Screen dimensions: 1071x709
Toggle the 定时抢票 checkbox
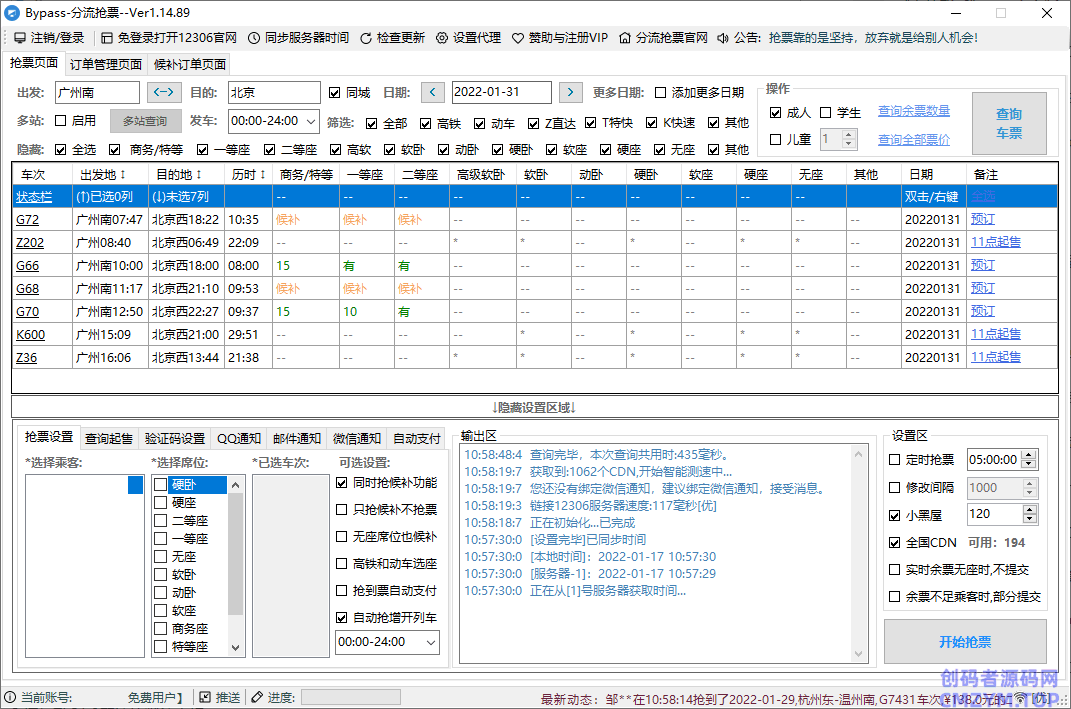[x=895, y=460]
